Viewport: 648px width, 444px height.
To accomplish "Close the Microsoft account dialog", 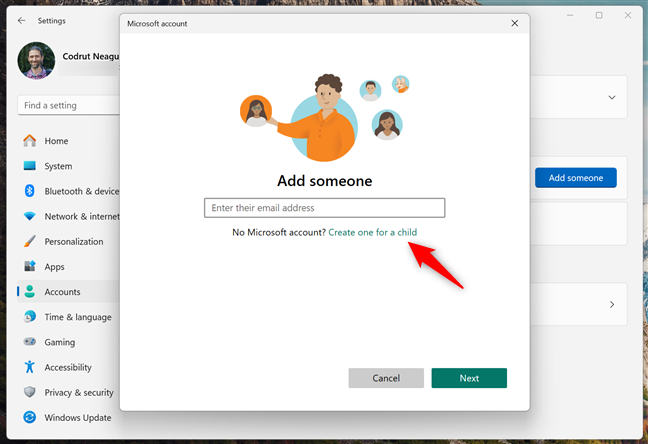I will 515,23.
